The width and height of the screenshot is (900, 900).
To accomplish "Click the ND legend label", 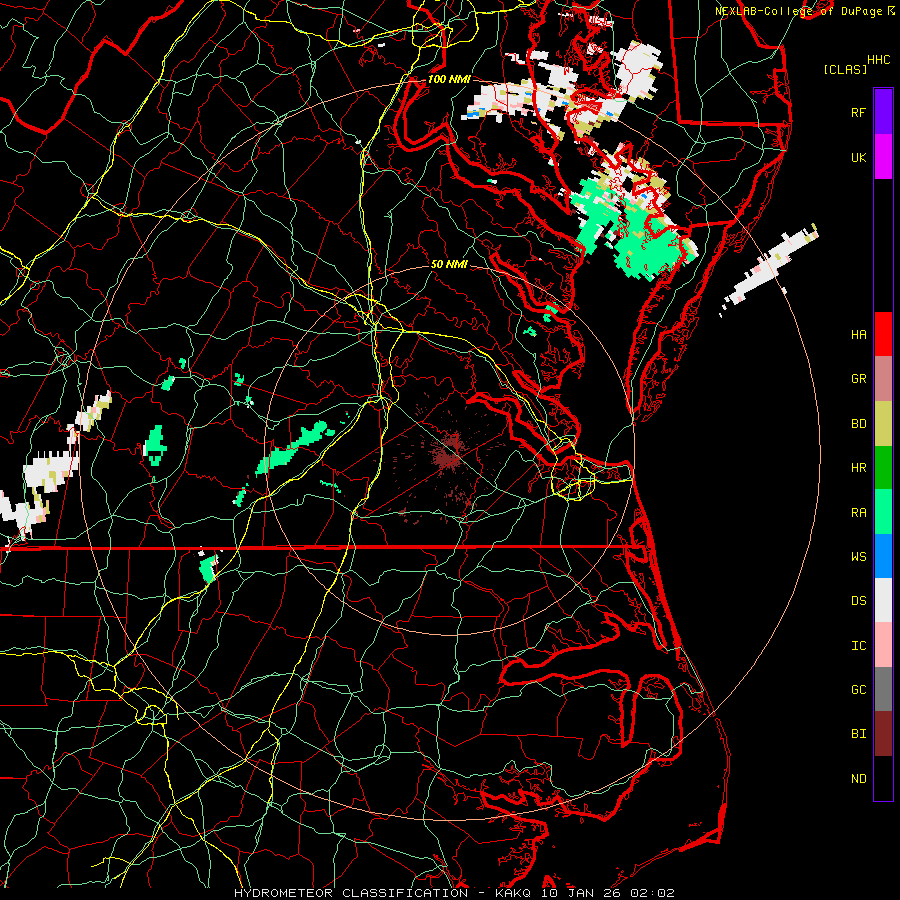I will [858, 779].
